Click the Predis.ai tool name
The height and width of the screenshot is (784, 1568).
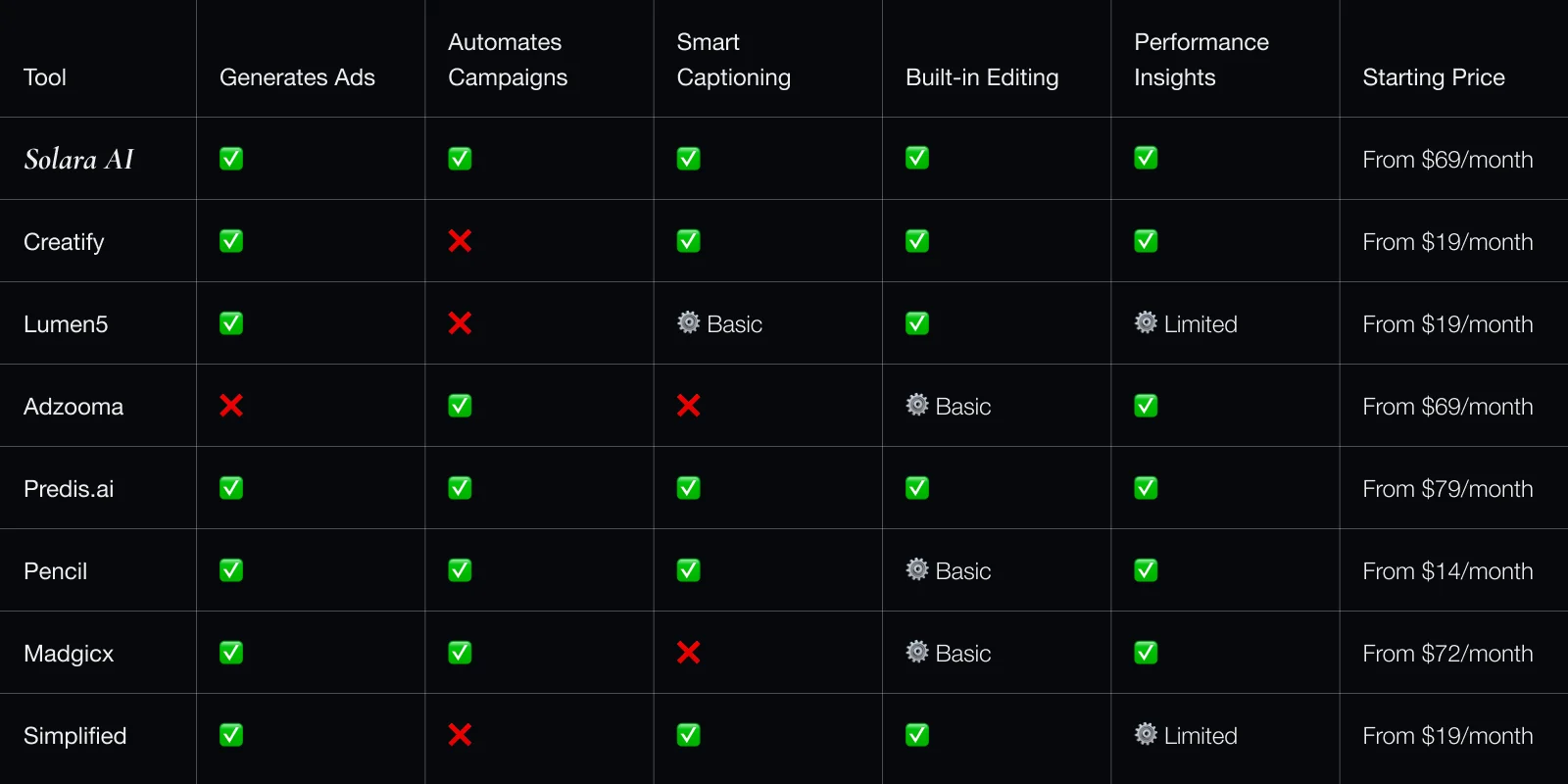pyautogui.click(x=69, y=489)
